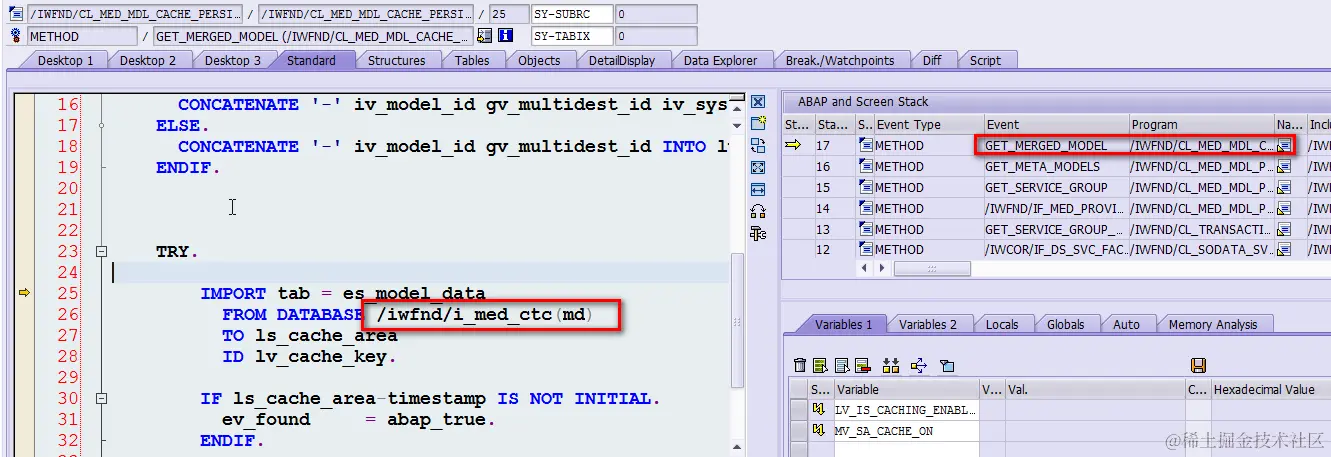Open the Memory Analysis tab
The height and width of the screenshot is (457, 1331).
point(1212,324)
